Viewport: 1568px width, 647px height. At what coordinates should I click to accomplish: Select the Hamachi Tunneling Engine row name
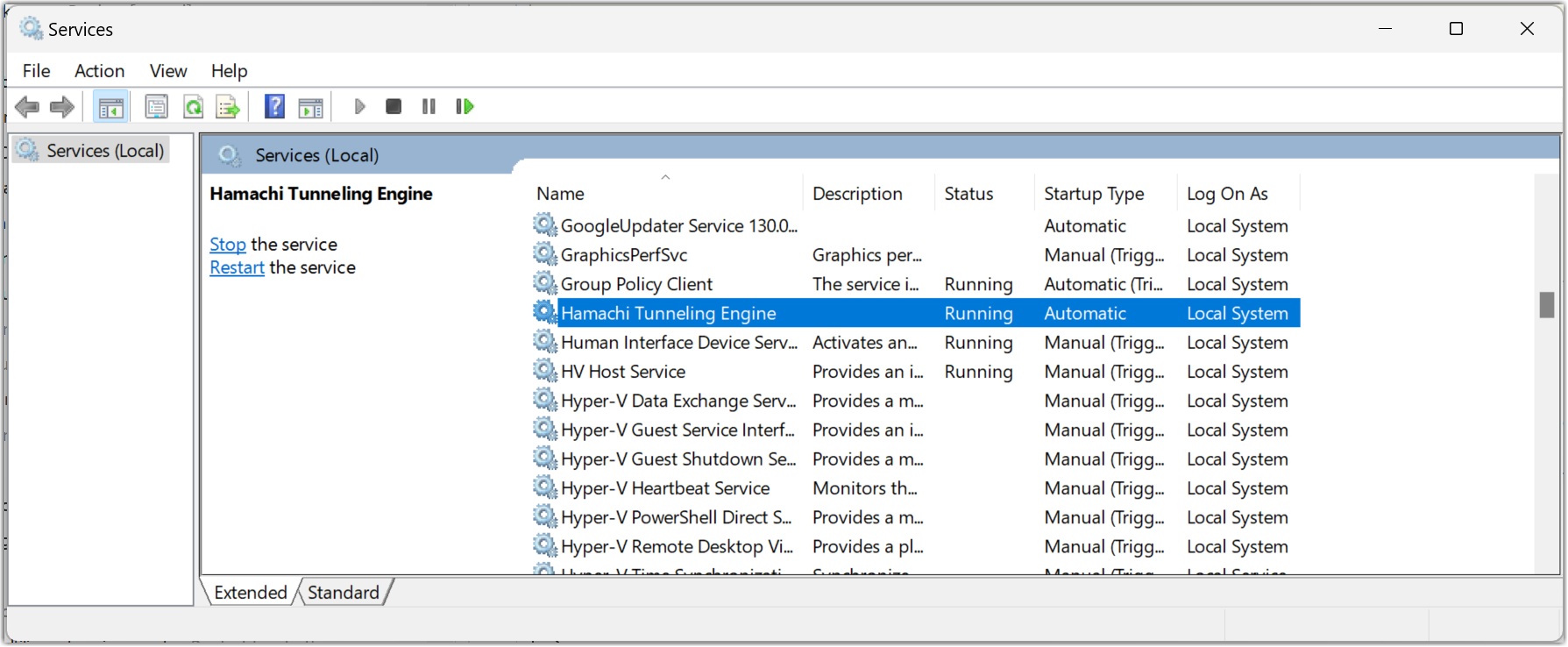click(x=669, y=313)
